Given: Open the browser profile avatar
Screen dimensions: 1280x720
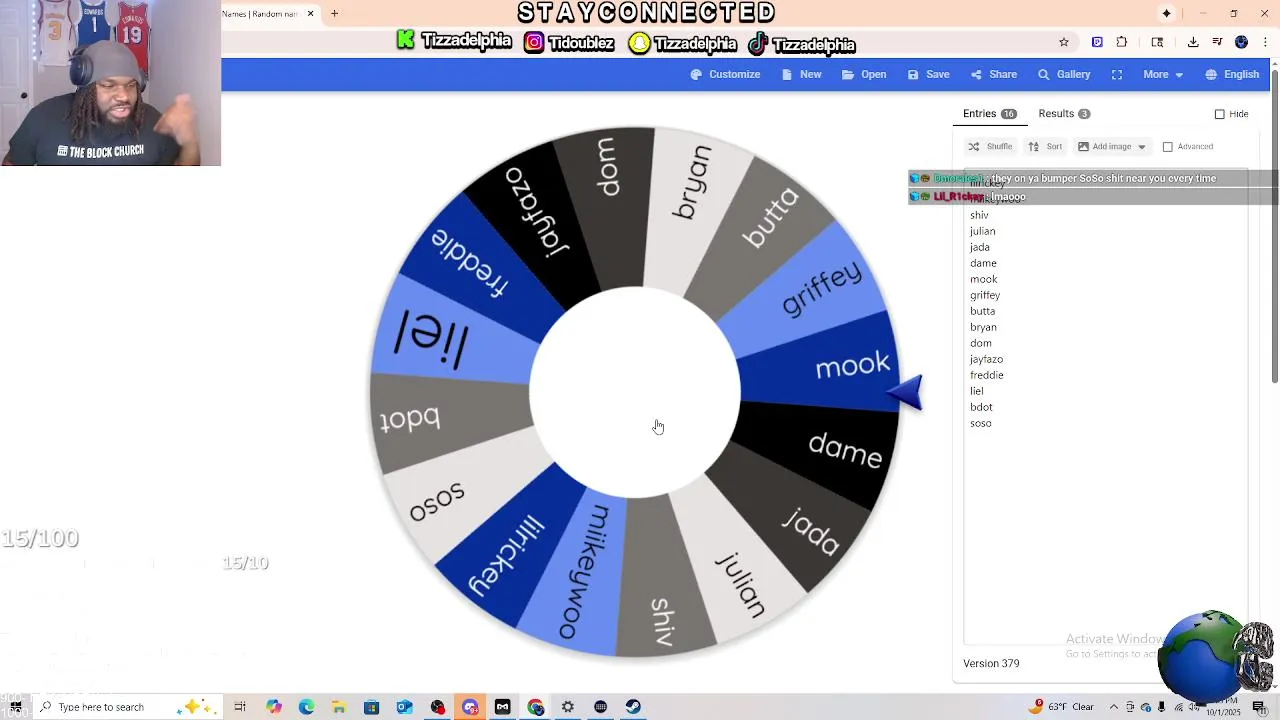Looking at the screenshot, I should coord(1241,42).
